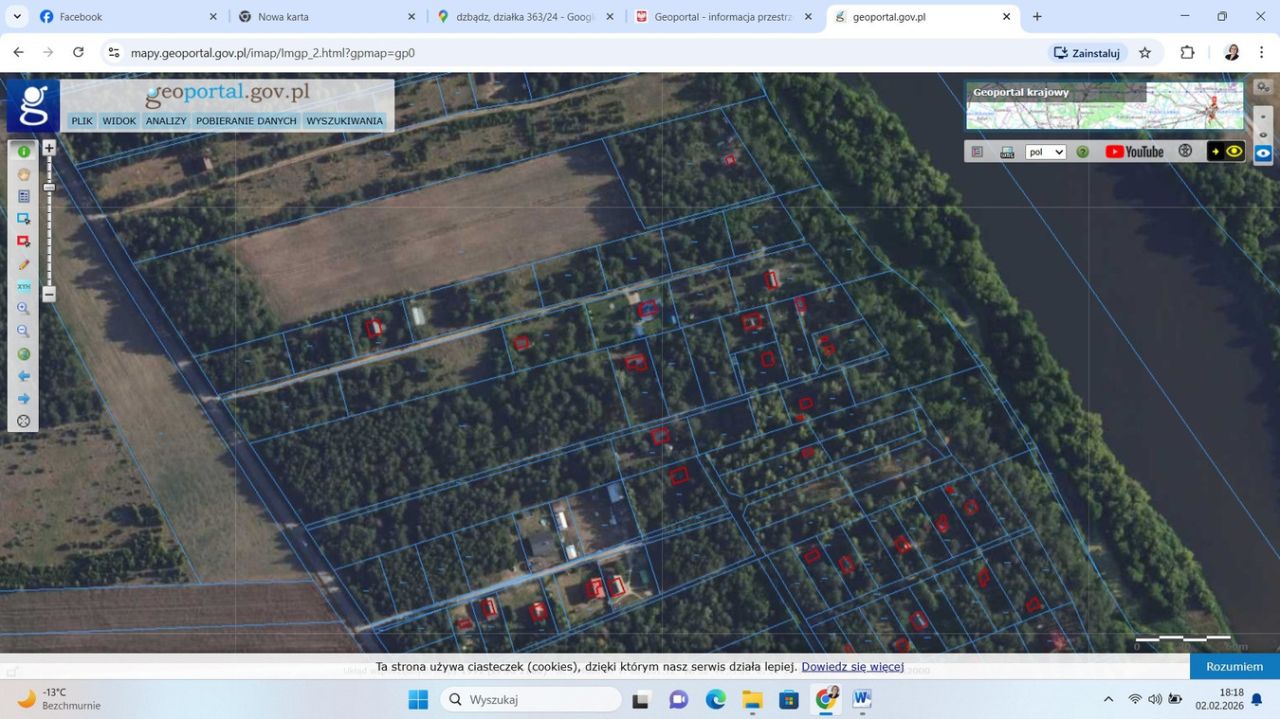Select the pencil drawing tool

[24, 264]
